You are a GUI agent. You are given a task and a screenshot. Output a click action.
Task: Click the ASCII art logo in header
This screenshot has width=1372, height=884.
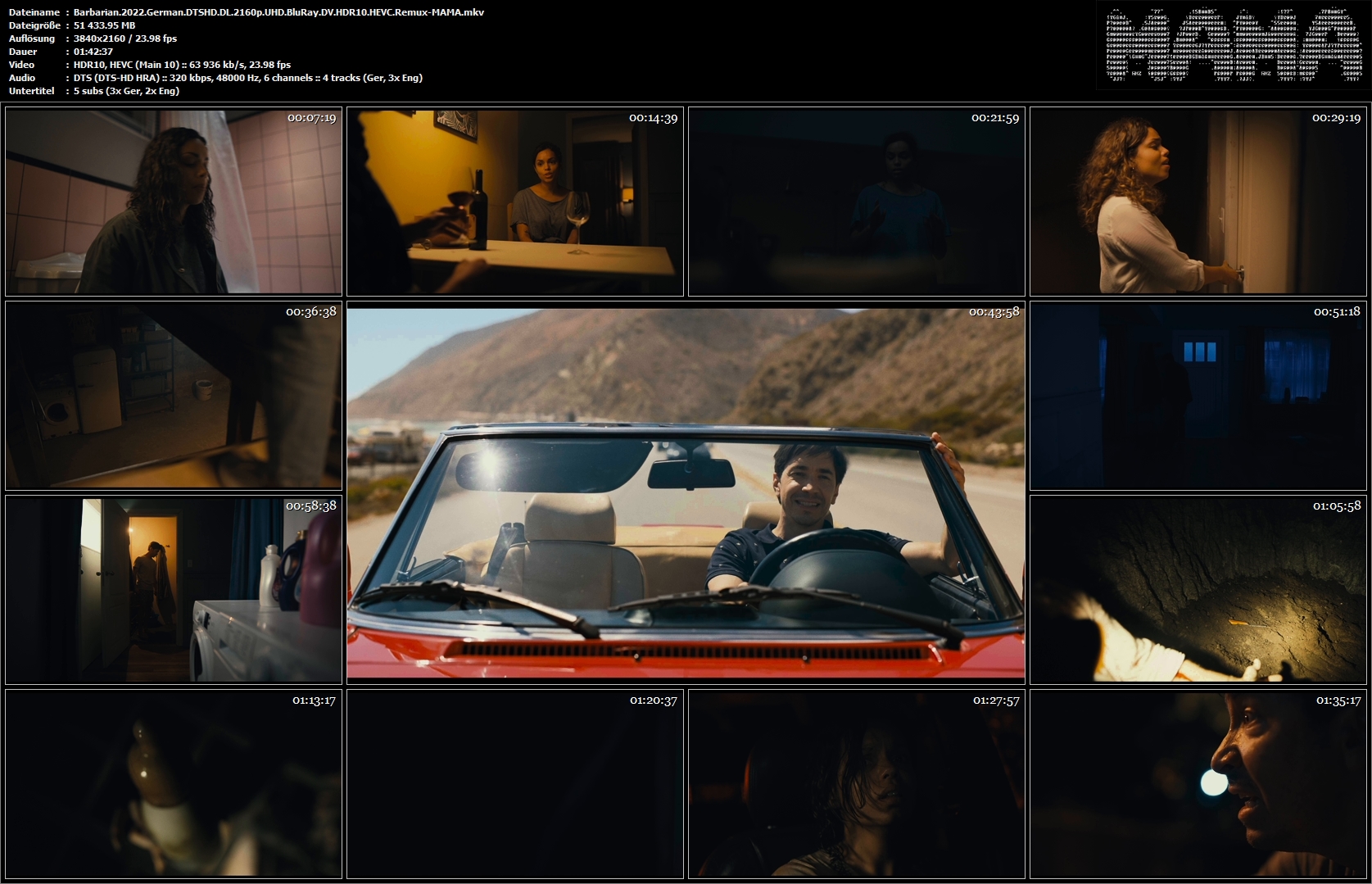point(1233,46)
